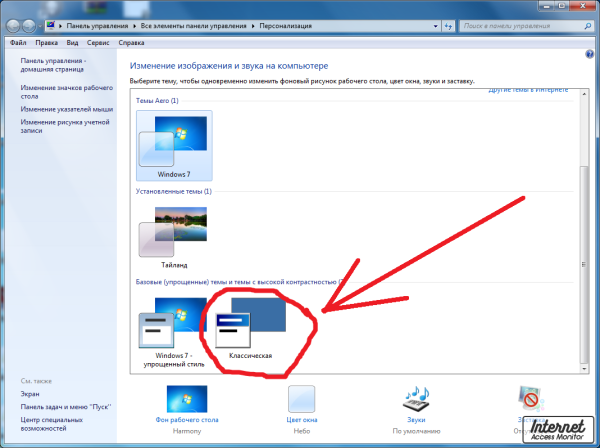The image size is (600, 448).
Task: Expand arrow after Панель управления breadcrumb
Action: pyautogui.click(x=134, y=26)
